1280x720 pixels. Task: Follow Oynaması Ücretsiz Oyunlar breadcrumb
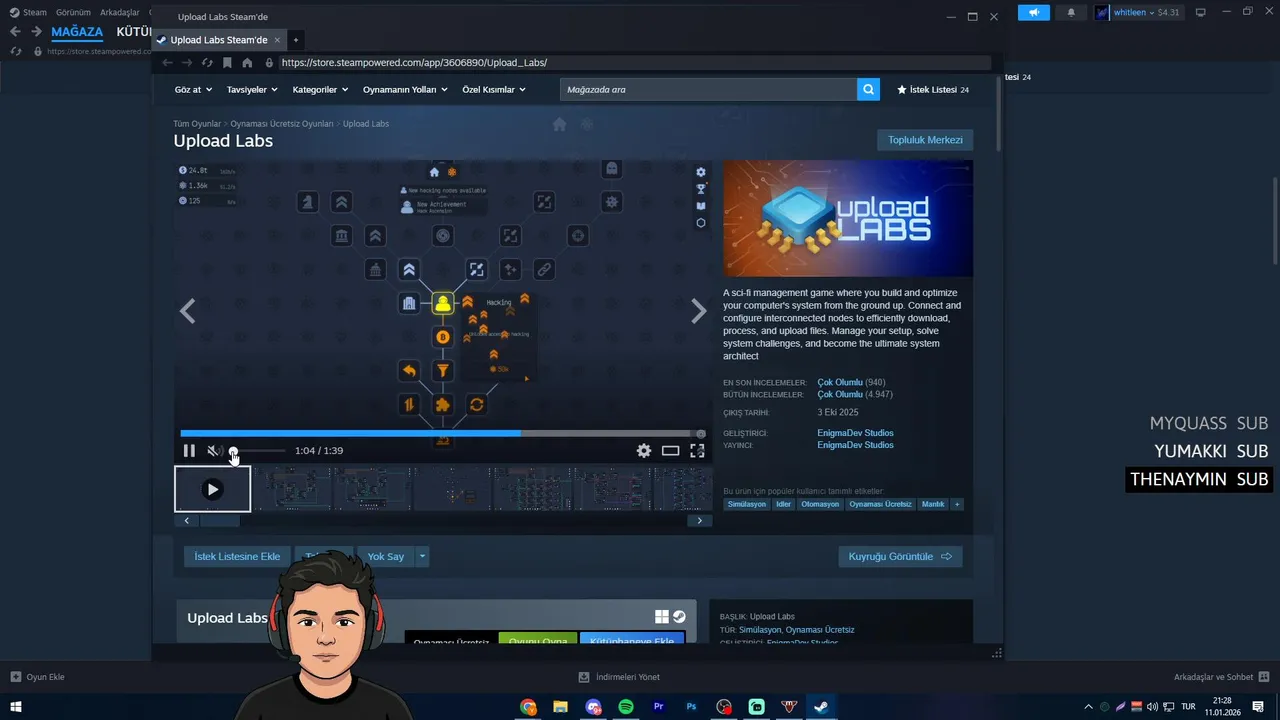point(282,124)
